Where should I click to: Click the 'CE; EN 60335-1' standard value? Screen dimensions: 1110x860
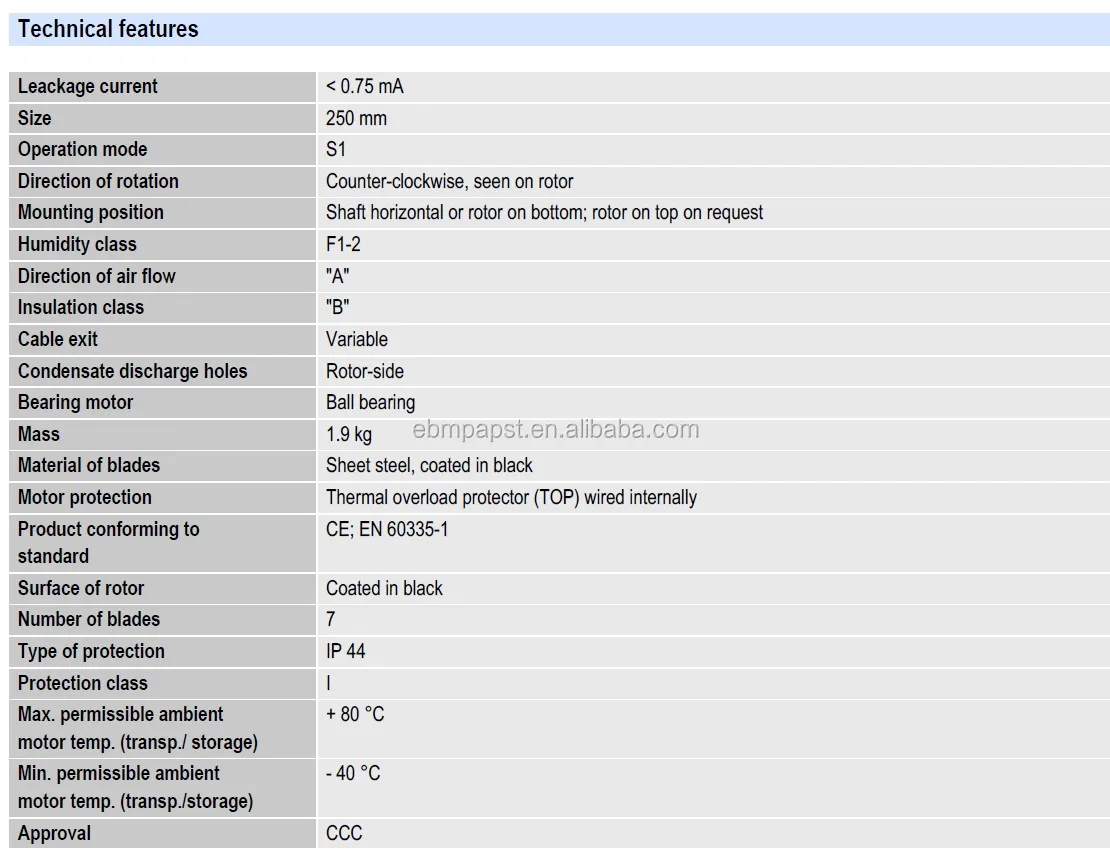click(x=387, y=529)
